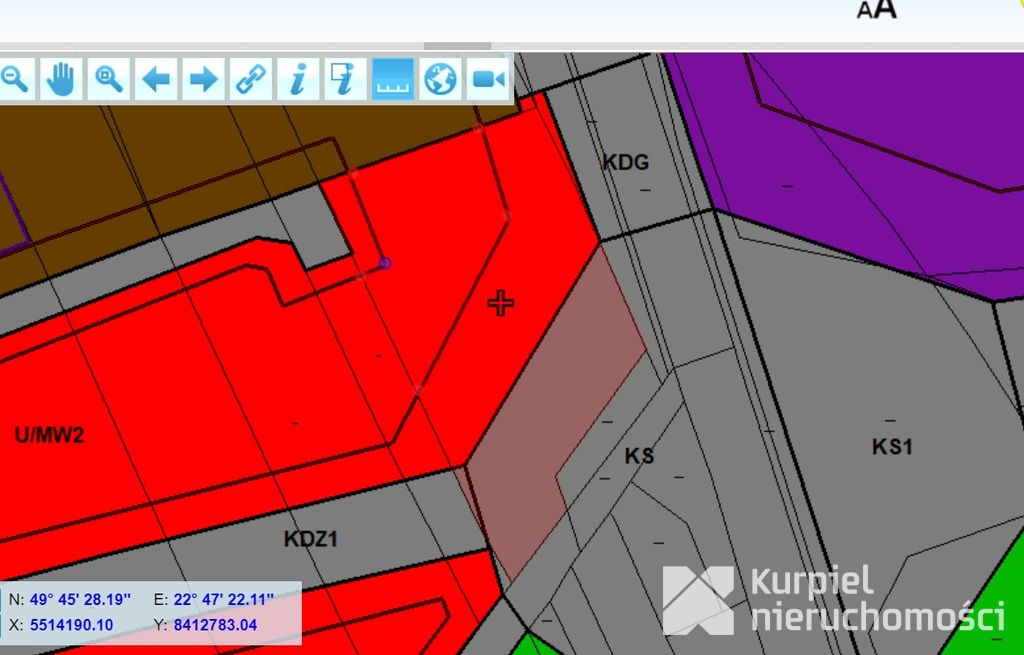Viewport: 1024px width, 655px height.
Task: Open the chain link tool
Action: (x=251, y=79)
